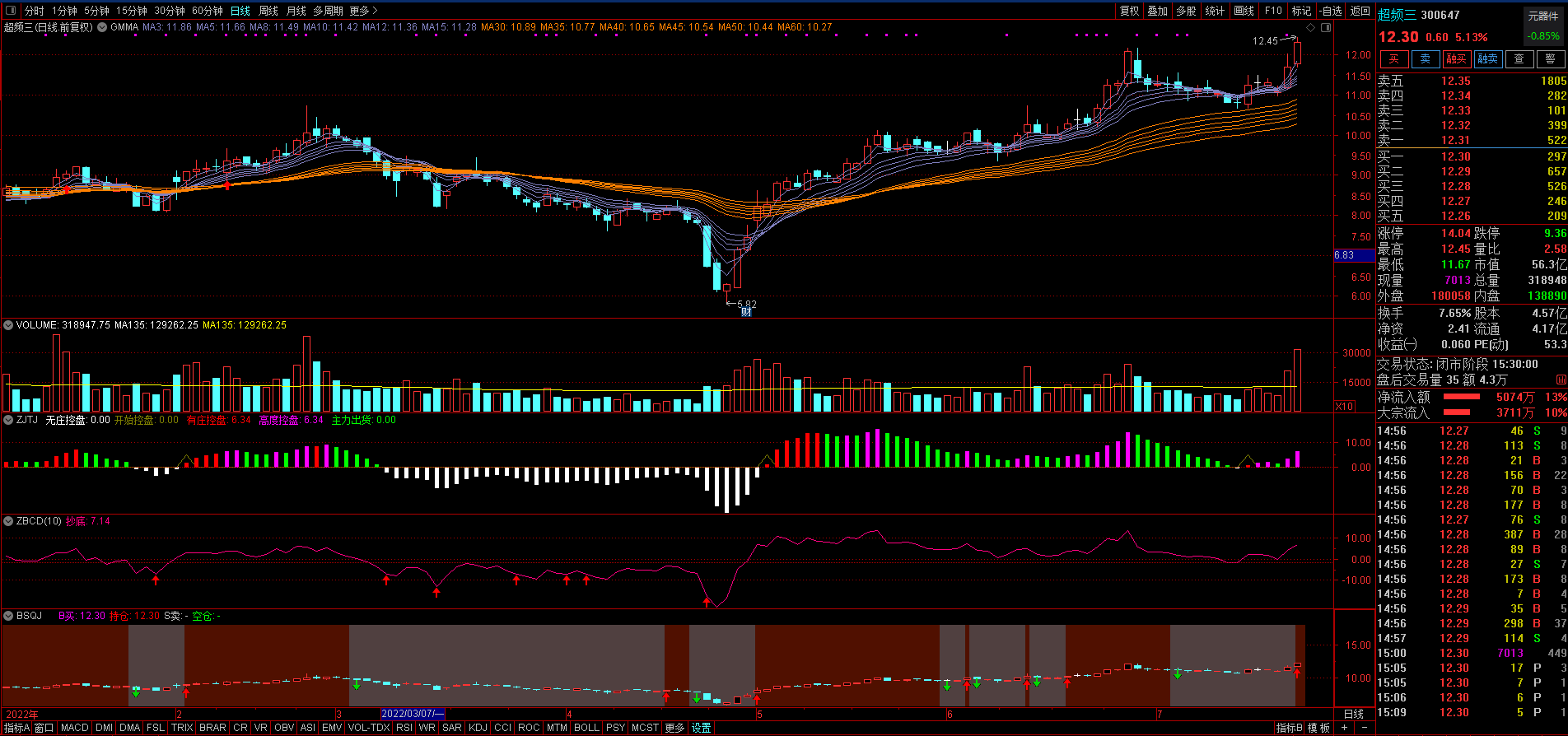Toggle the left sidebar panel icon

pyautogui.click(x=11, y=11)
